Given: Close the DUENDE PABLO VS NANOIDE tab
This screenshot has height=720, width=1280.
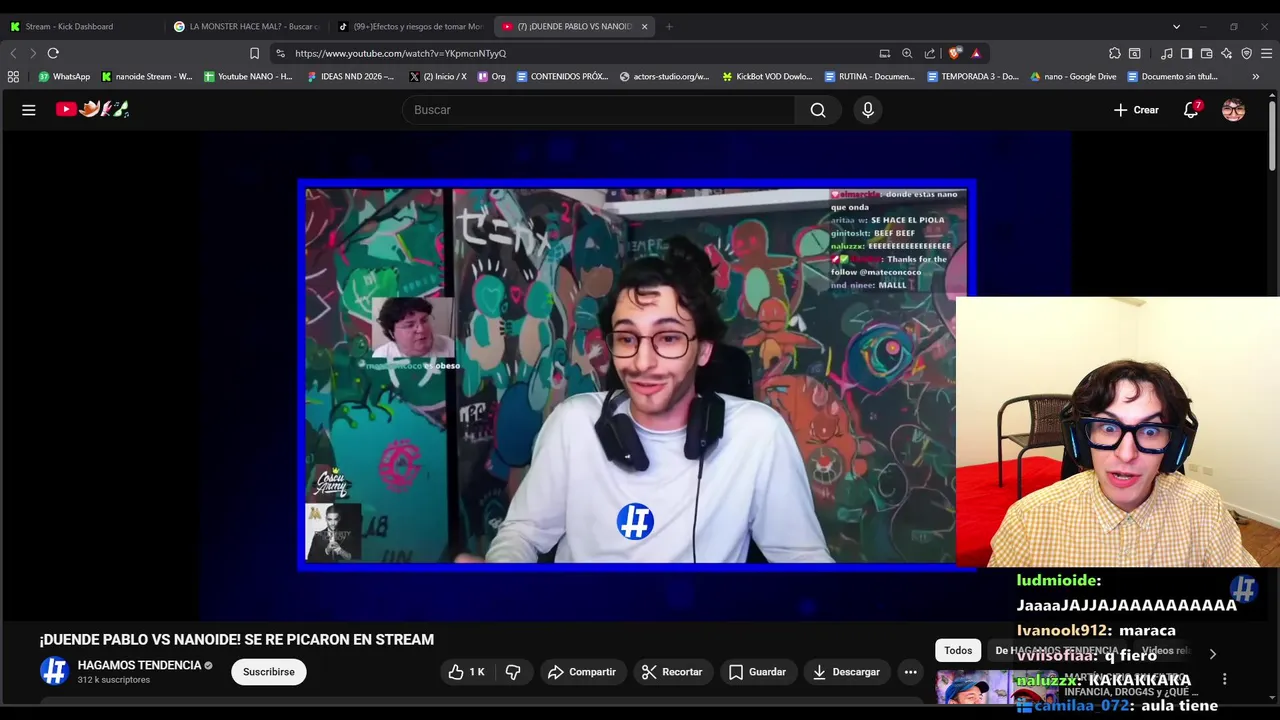Looking at the screenshot, I should pos(644,26).
